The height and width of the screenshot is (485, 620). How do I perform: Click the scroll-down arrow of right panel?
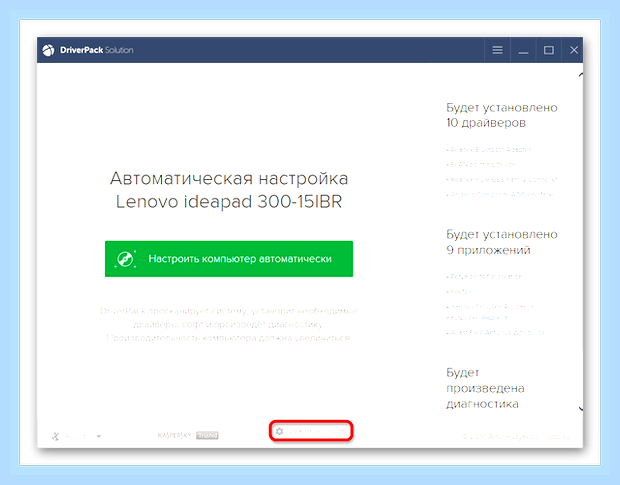580,409
